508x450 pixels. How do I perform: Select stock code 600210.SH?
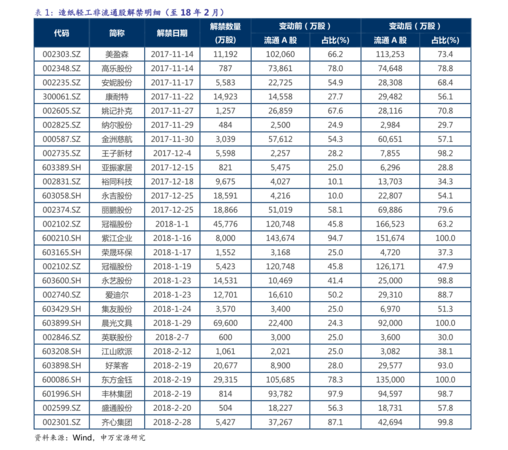[62, 238]
